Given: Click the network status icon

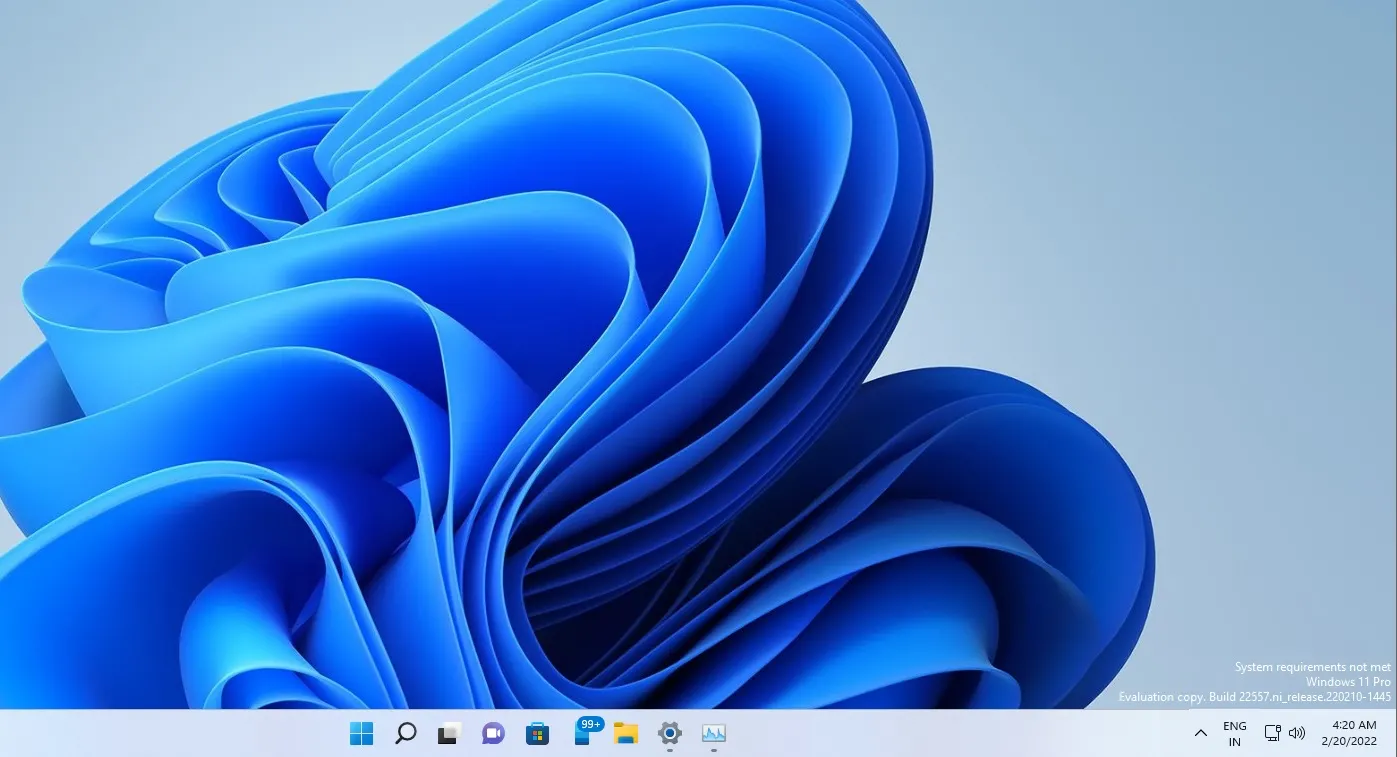Looking at the screenshot, I should pyautogui.click(x=1271, y=733).
